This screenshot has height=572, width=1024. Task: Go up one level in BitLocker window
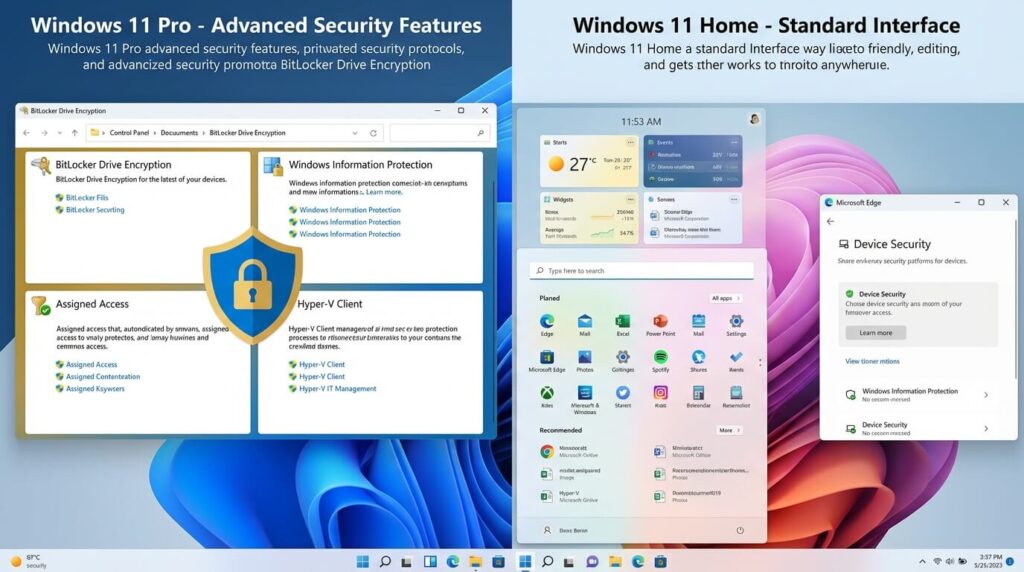[x=74, y=133]
